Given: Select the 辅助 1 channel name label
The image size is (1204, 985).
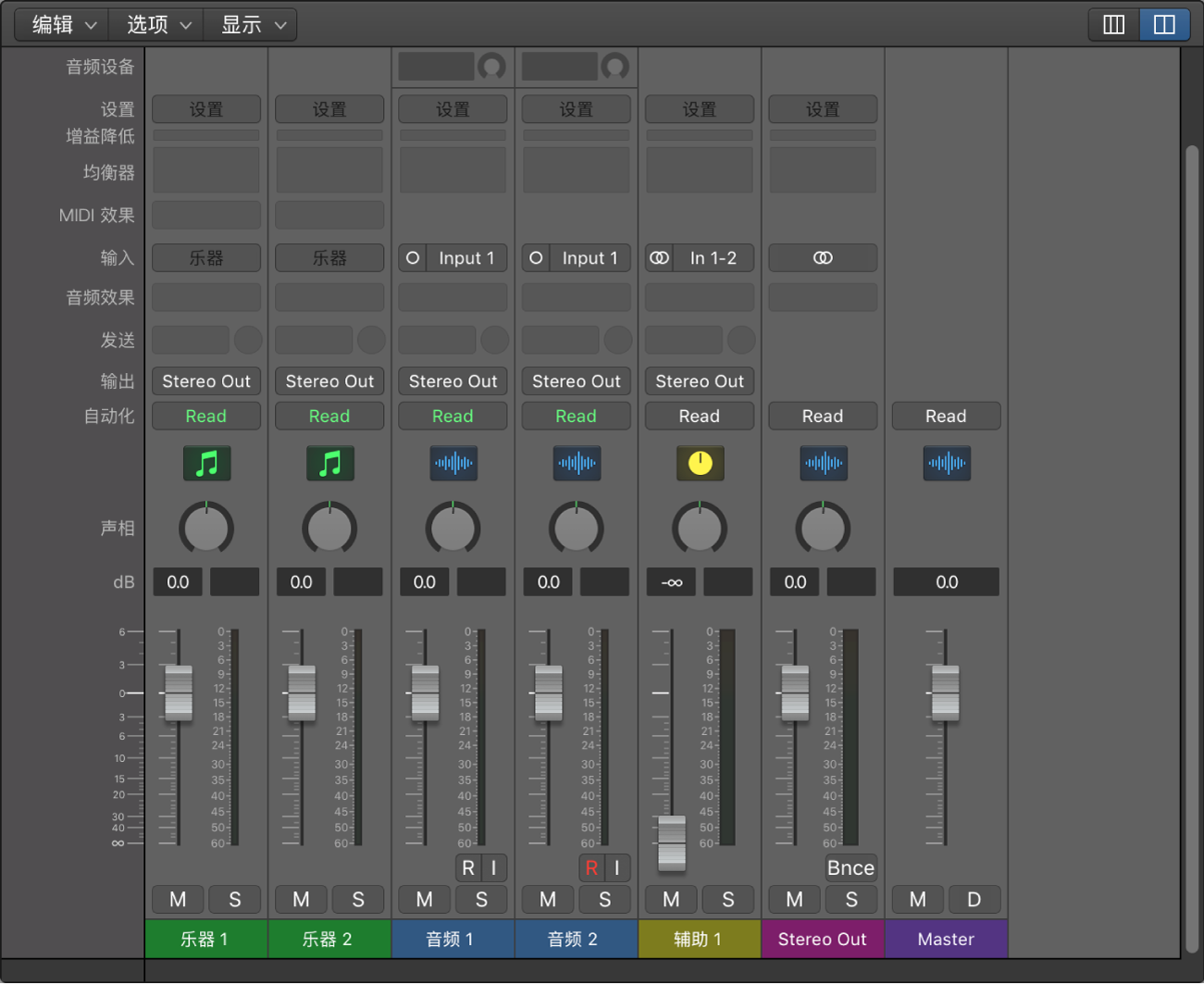Looking at the screenshot, I should (x=700, y=940).
